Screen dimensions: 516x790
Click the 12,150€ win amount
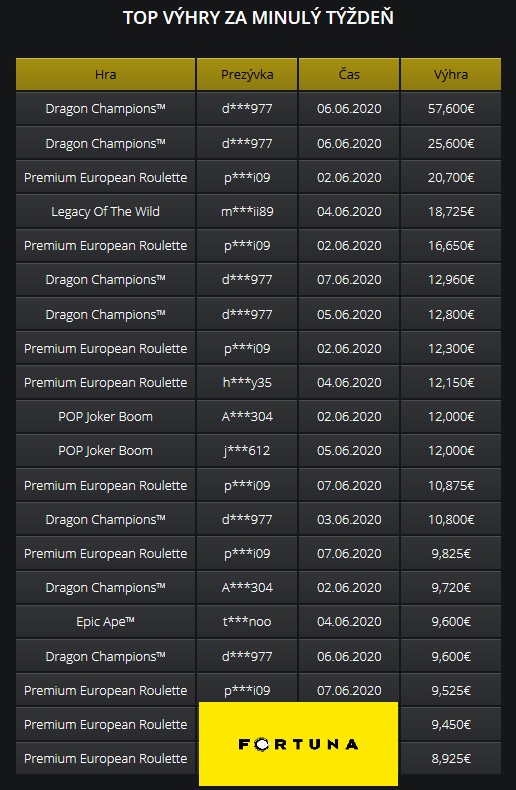451,382
